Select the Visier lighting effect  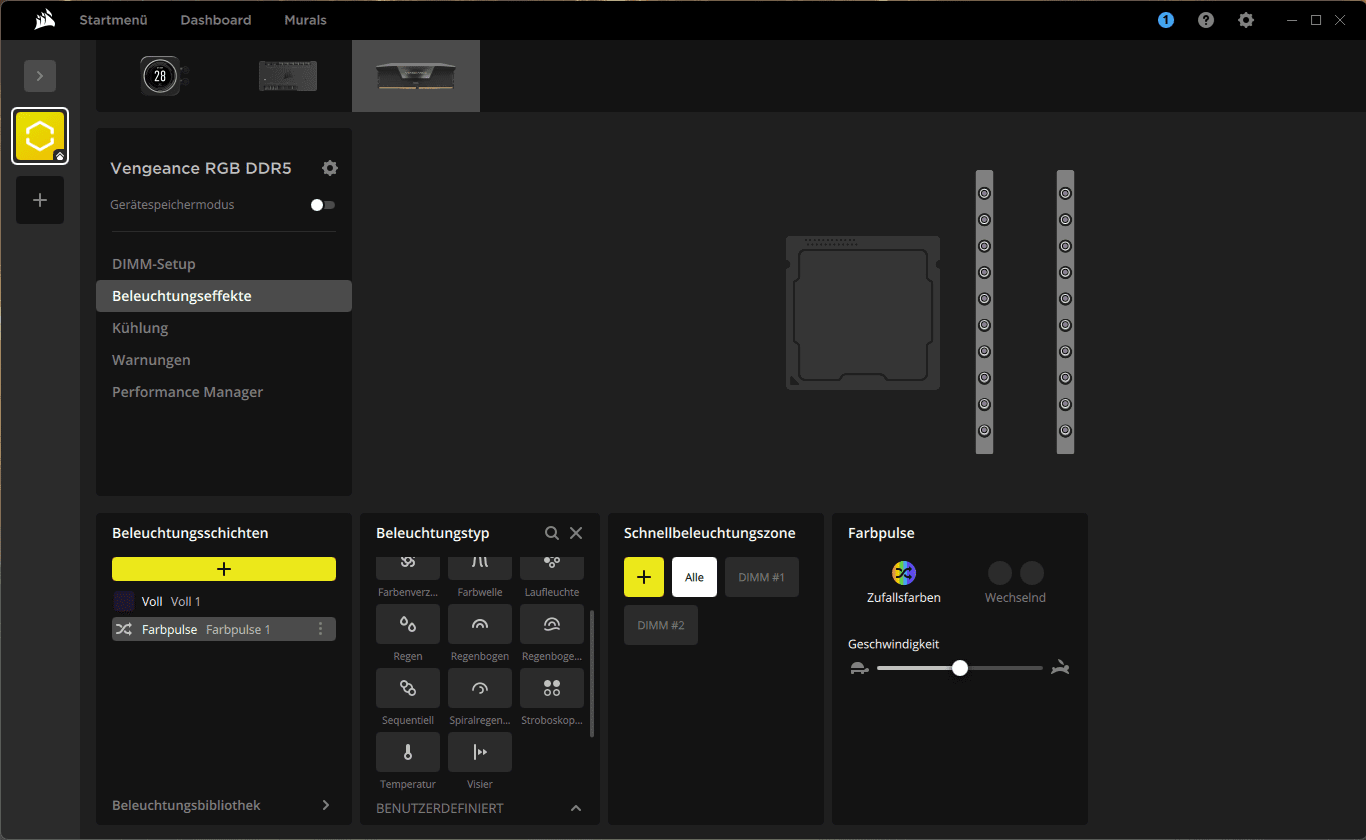480,752
